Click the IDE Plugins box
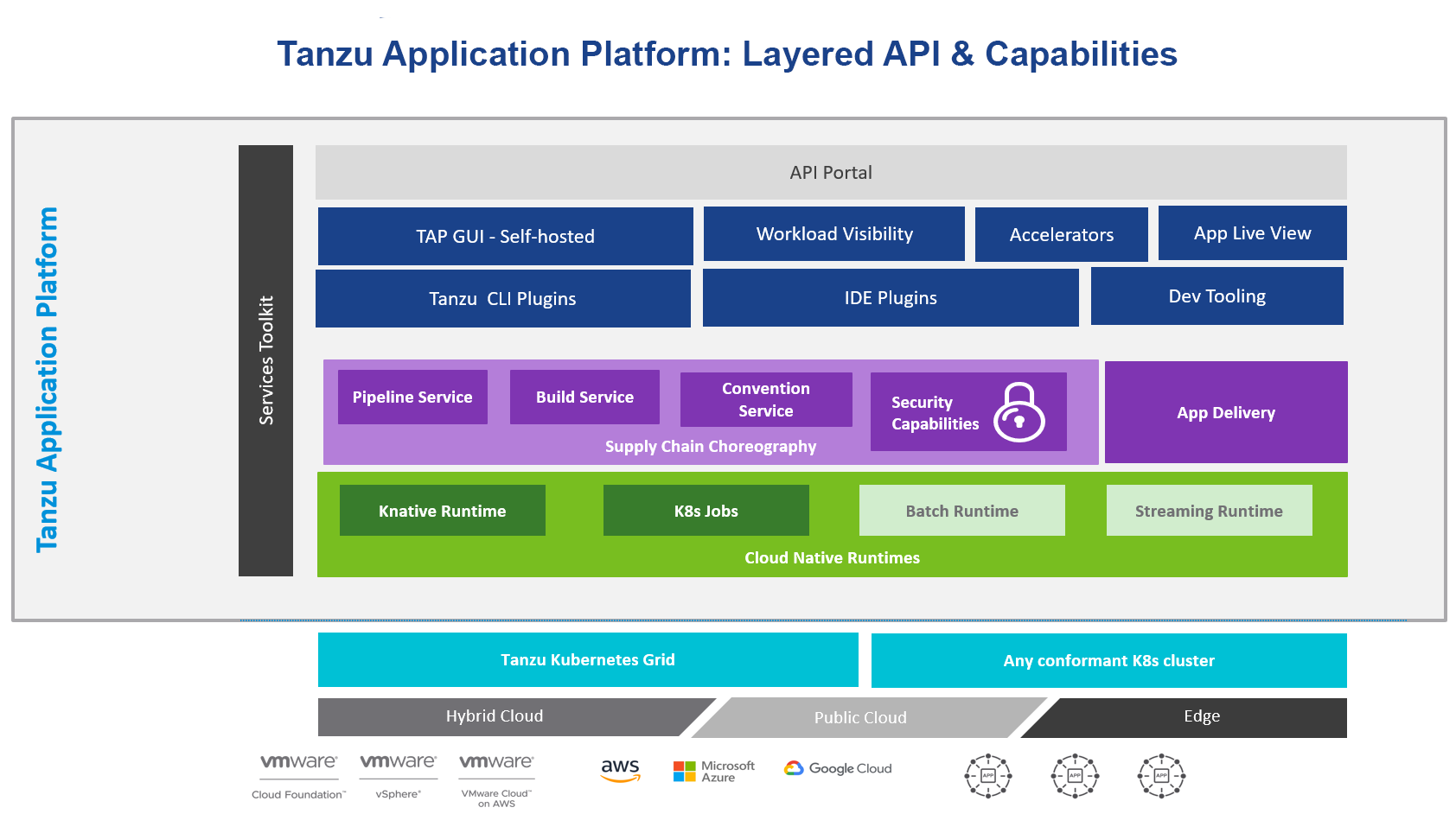The height and width of the screenshot is (814, 1456). (891, 297)
